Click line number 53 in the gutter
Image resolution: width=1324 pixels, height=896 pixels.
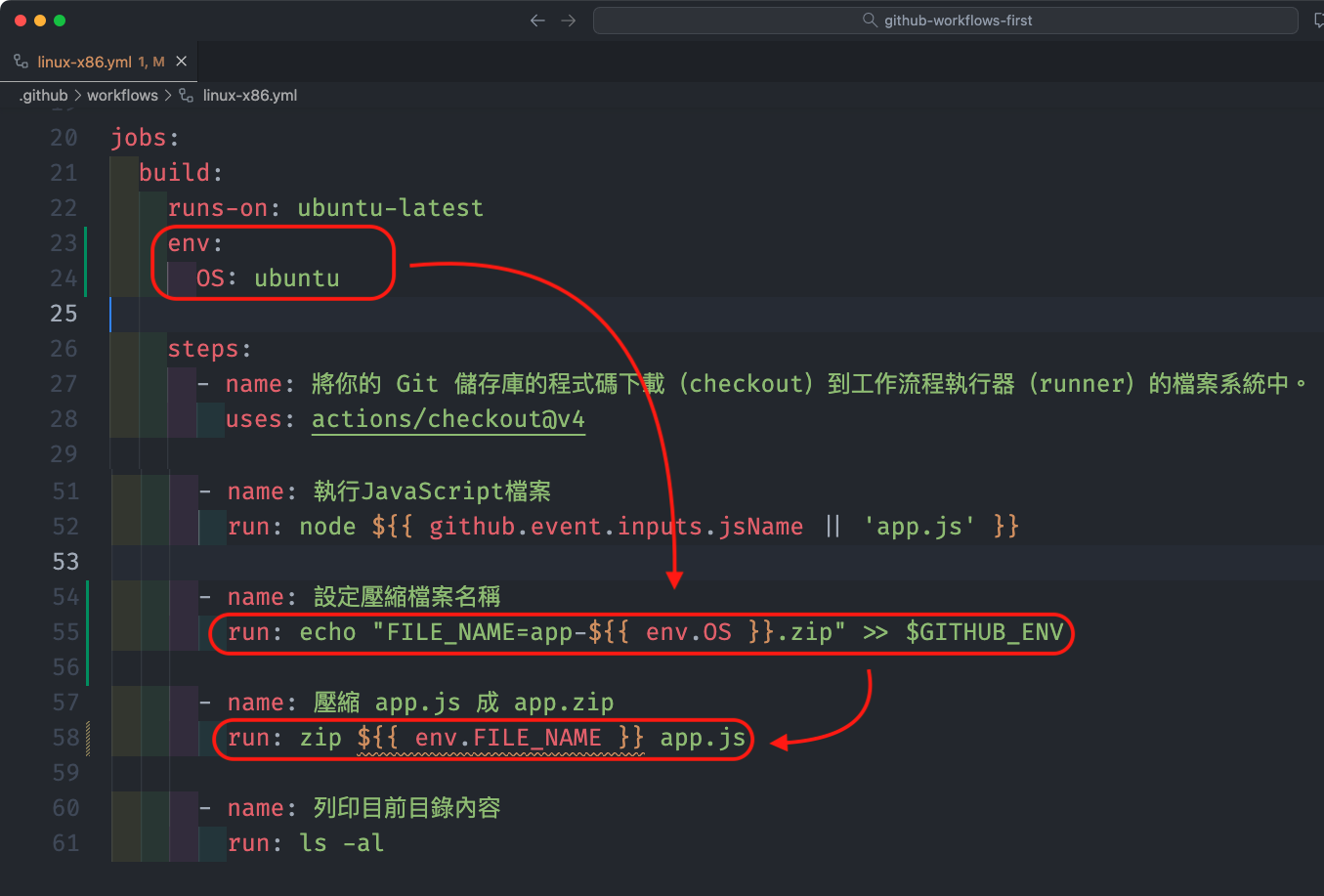(64, 562)
